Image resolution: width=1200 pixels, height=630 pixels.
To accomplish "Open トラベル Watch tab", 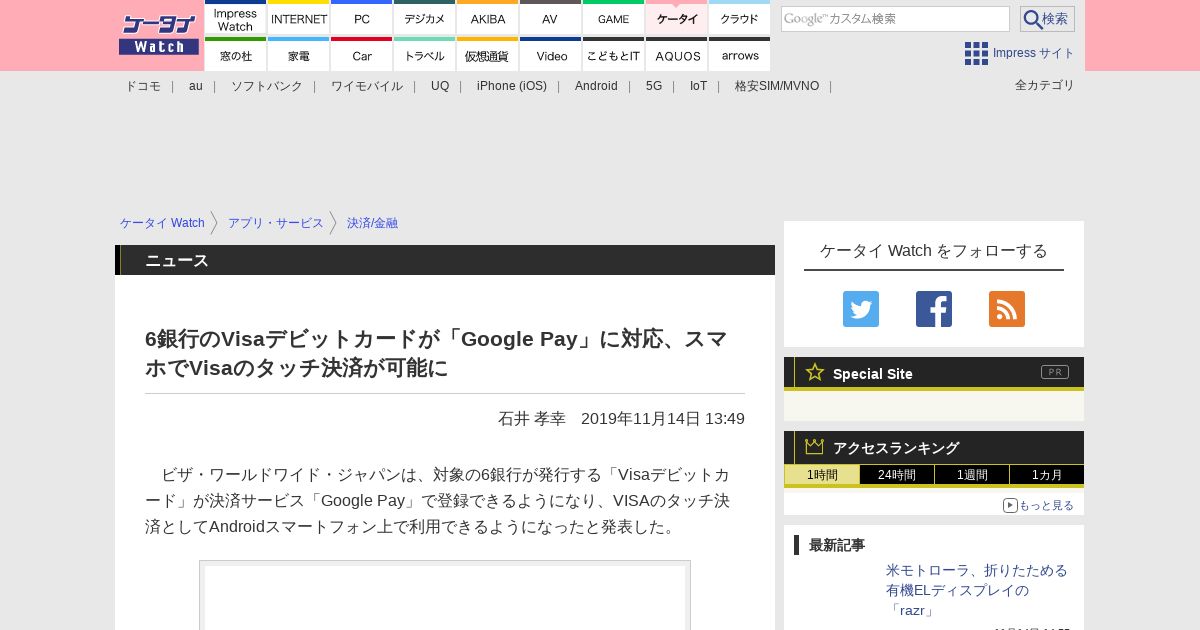I will point(425,55).
